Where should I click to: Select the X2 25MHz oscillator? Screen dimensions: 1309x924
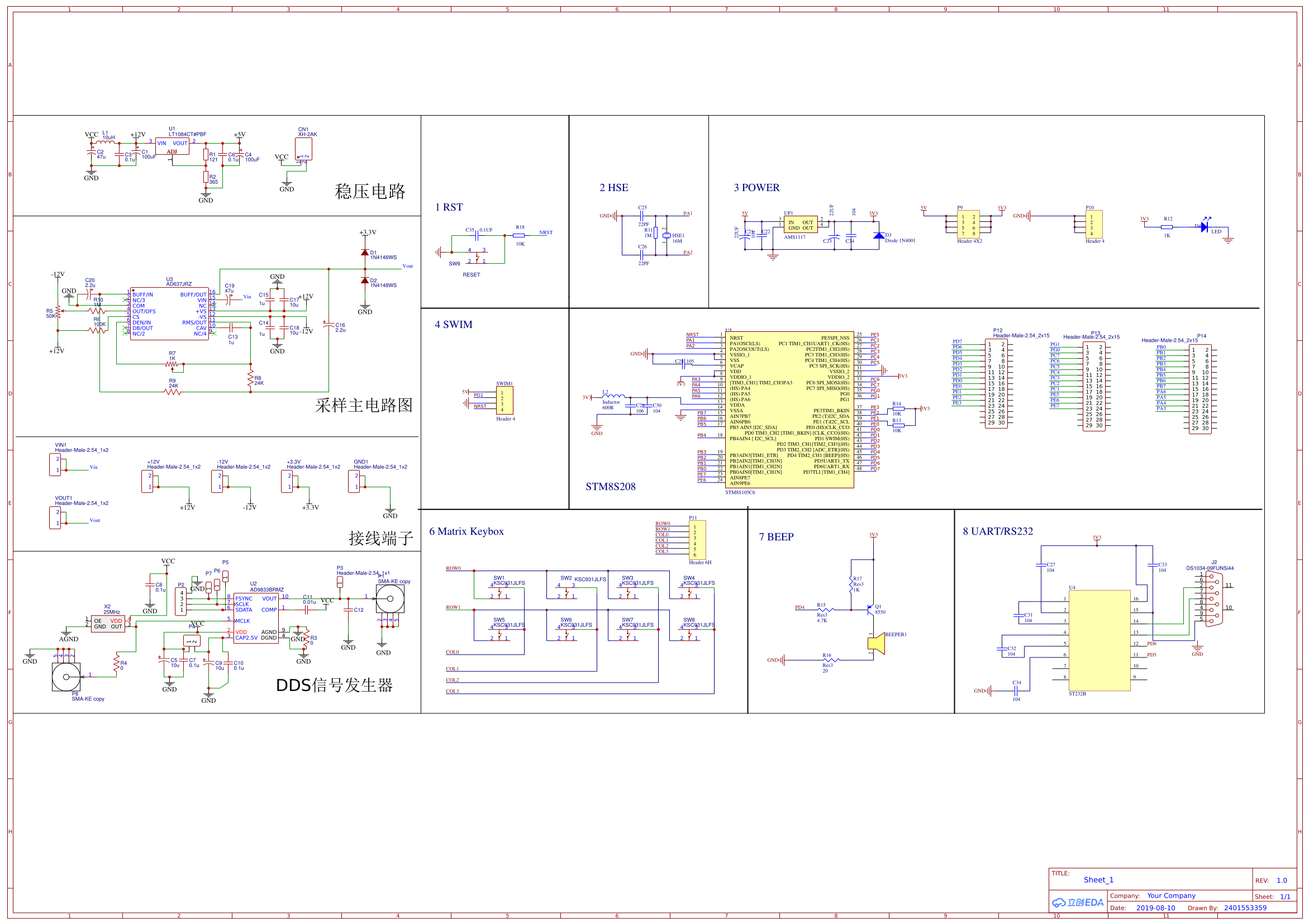click(x=108, y=623)
